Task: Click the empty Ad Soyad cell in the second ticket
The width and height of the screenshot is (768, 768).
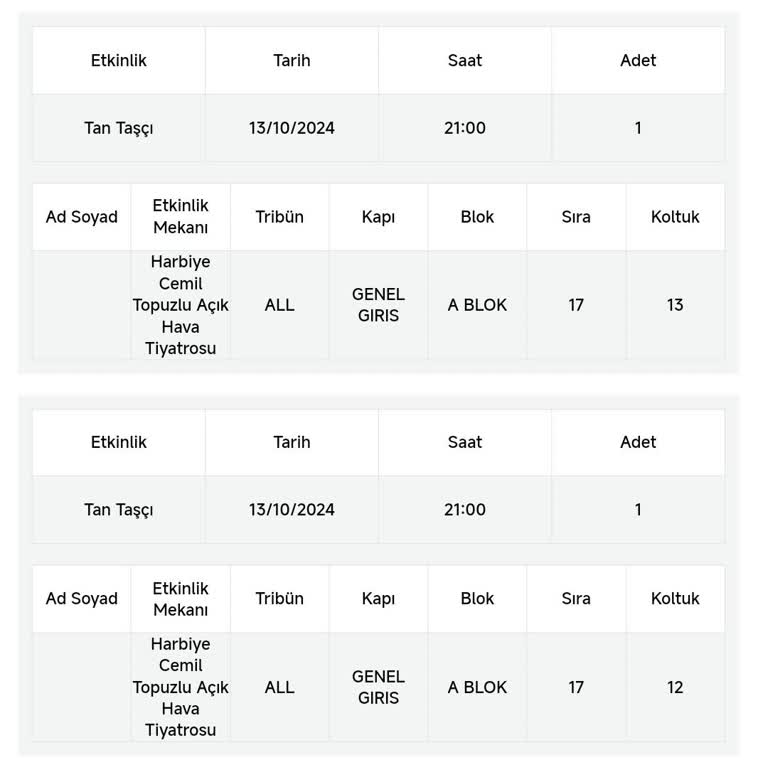Action: tap(81, 687)
